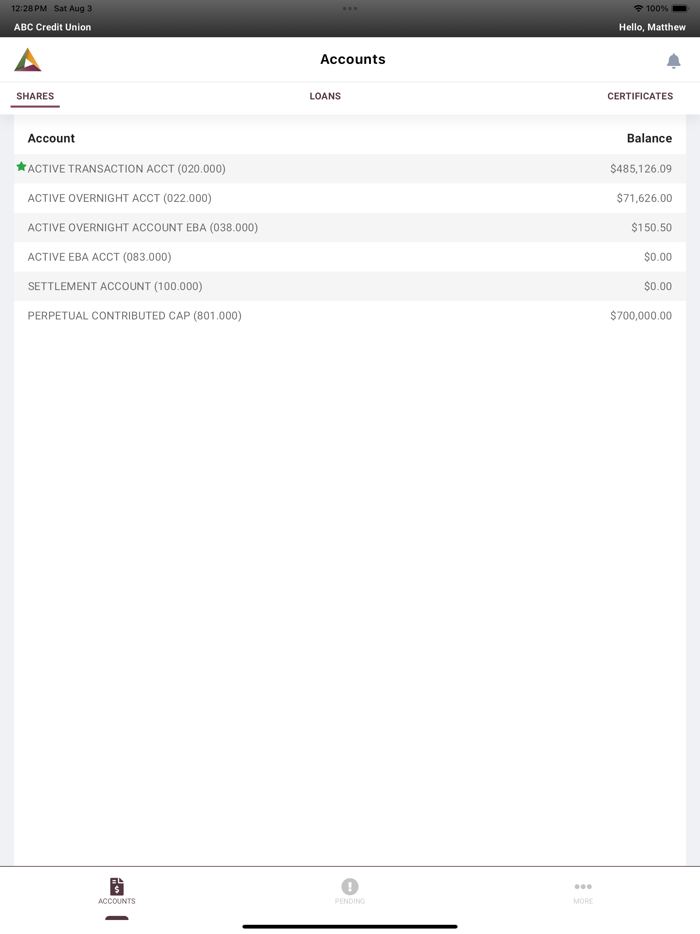700x934 pixels.
Task: Select the Accounts icon in bottom navigation
Action: [117, 891]
